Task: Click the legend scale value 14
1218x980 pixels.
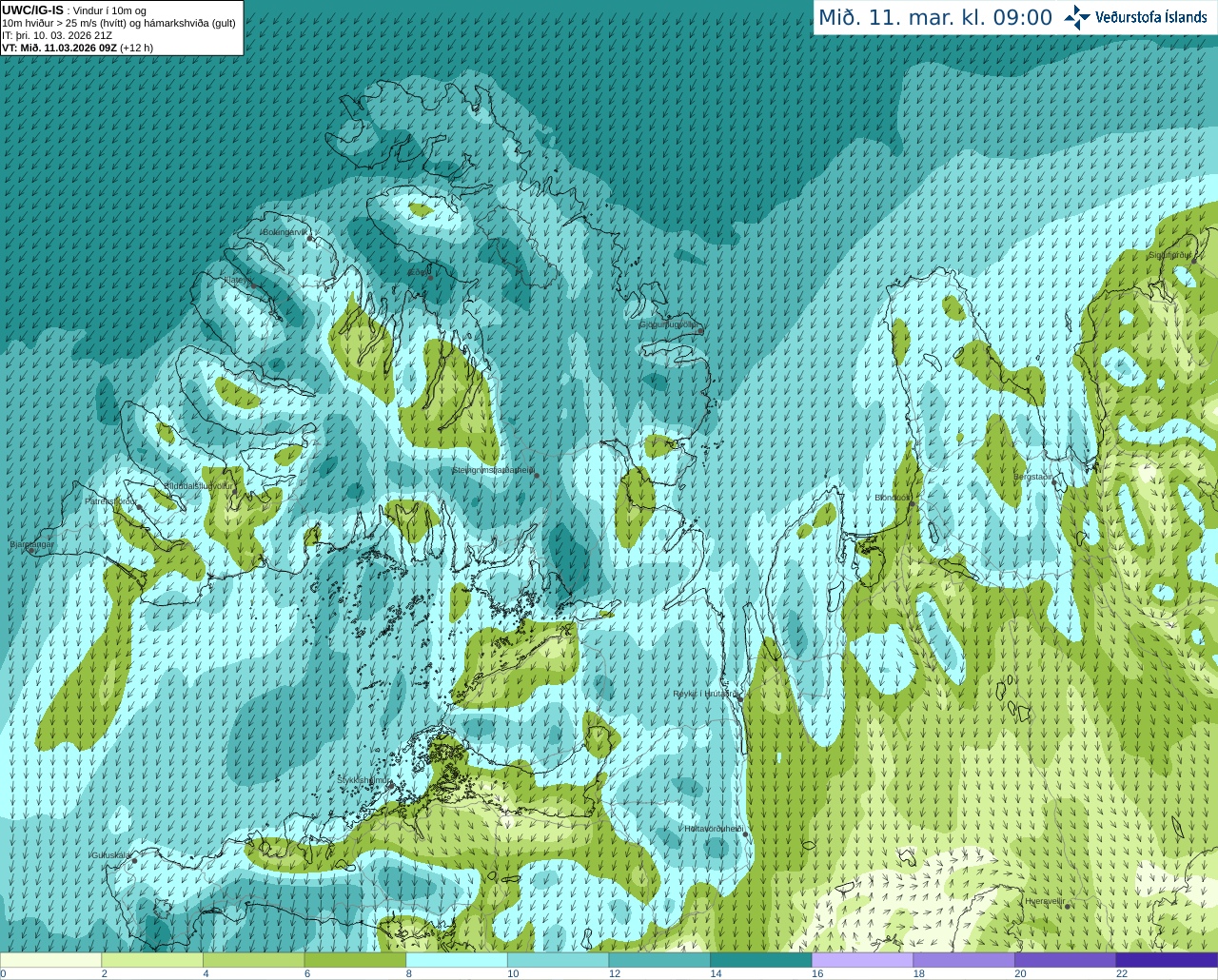Action: 716,973
